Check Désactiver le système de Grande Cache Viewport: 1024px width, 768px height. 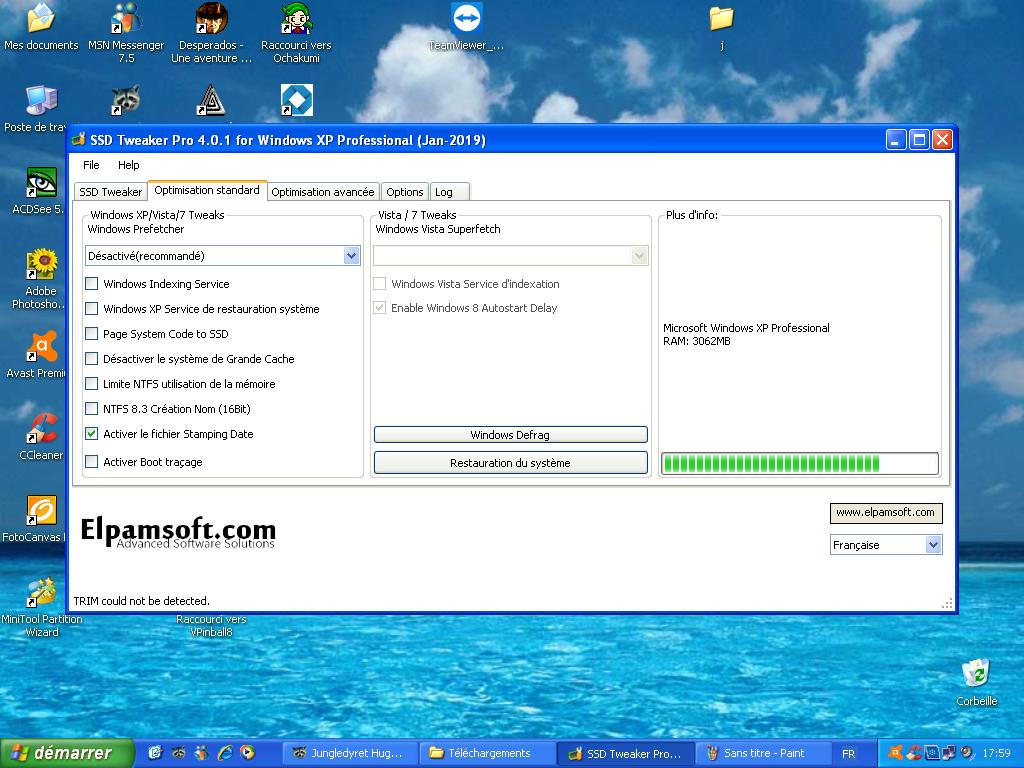click(91, 359)
